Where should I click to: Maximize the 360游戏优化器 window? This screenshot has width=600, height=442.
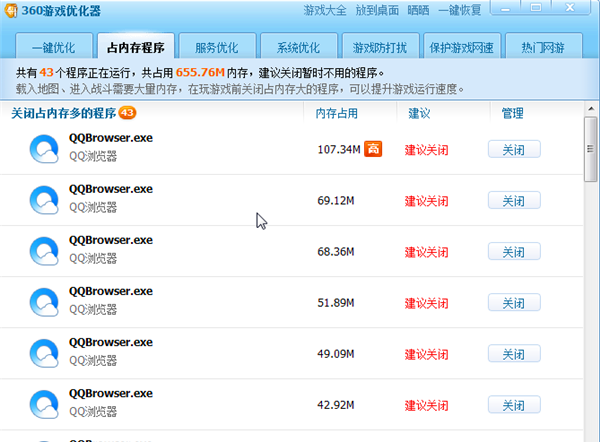[x=536, y=8]
